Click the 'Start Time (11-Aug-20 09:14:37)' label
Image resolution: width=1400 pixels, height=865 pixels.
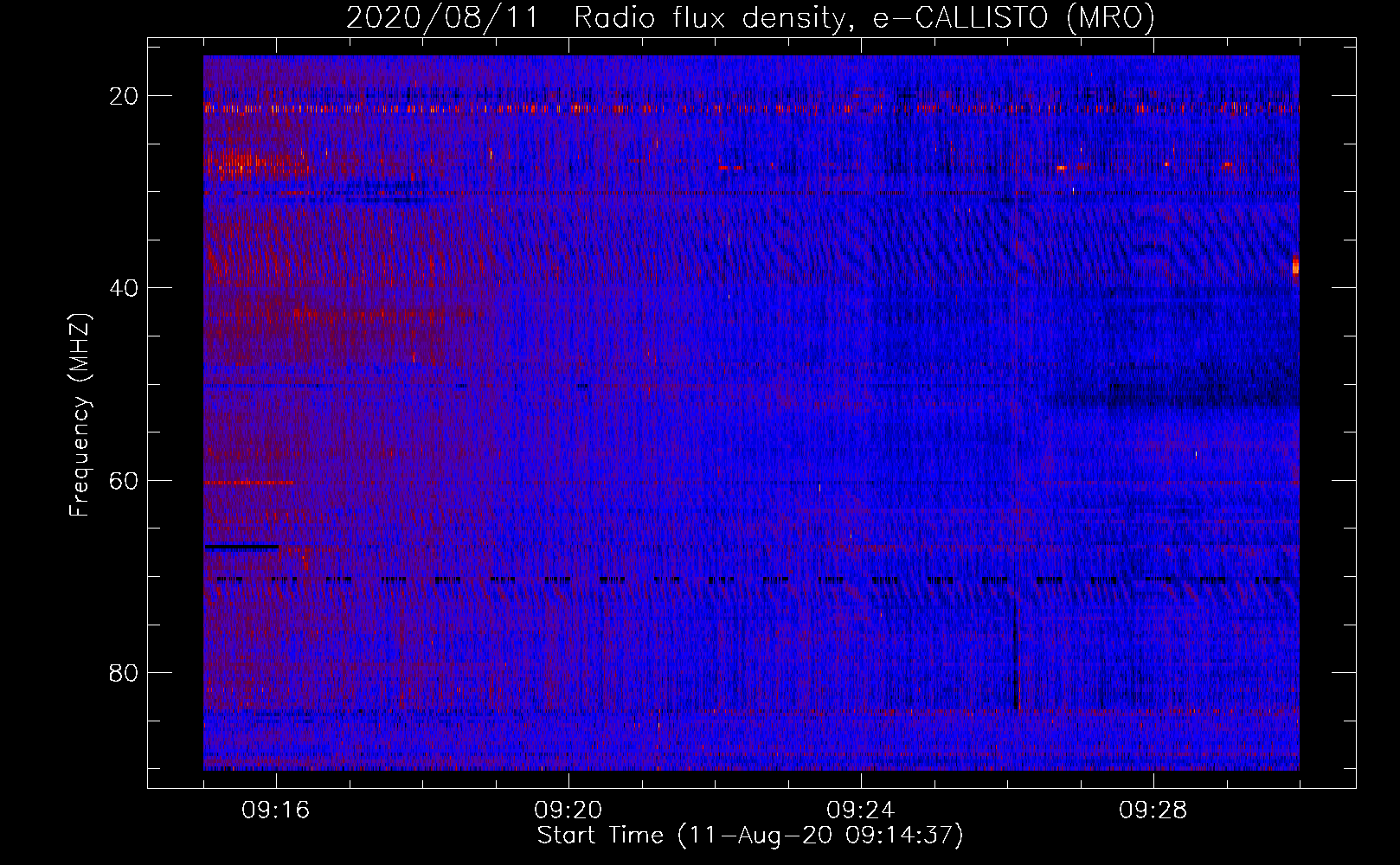click(x=750, y=836)
